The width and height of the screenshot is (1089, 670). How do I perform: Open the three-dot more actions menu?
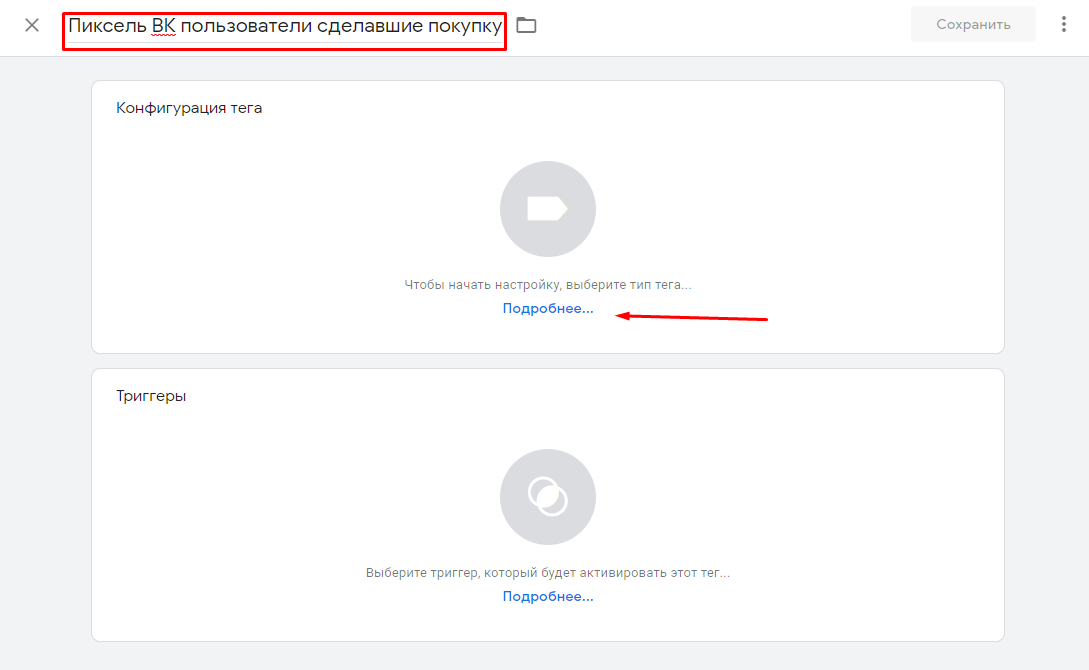[x=1063, y=25]
